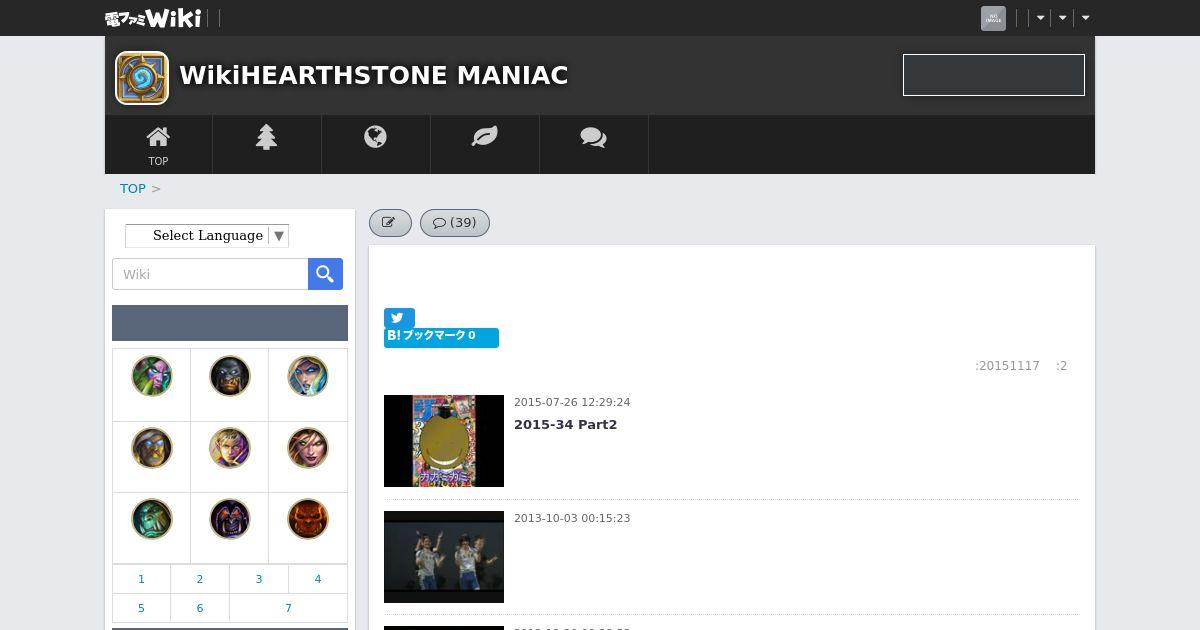The width and height of the screenshot is (1200, 630).
Task: Click the Hearthstone swirl wiki logo
Action: click(142, 78)
